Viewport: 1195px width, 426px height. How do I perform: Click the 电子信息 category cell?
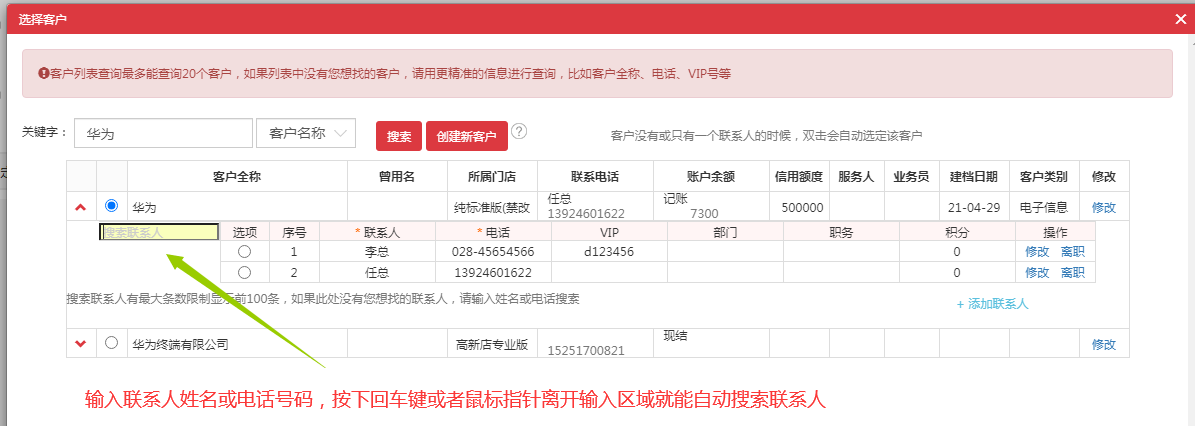[1043, 207]
